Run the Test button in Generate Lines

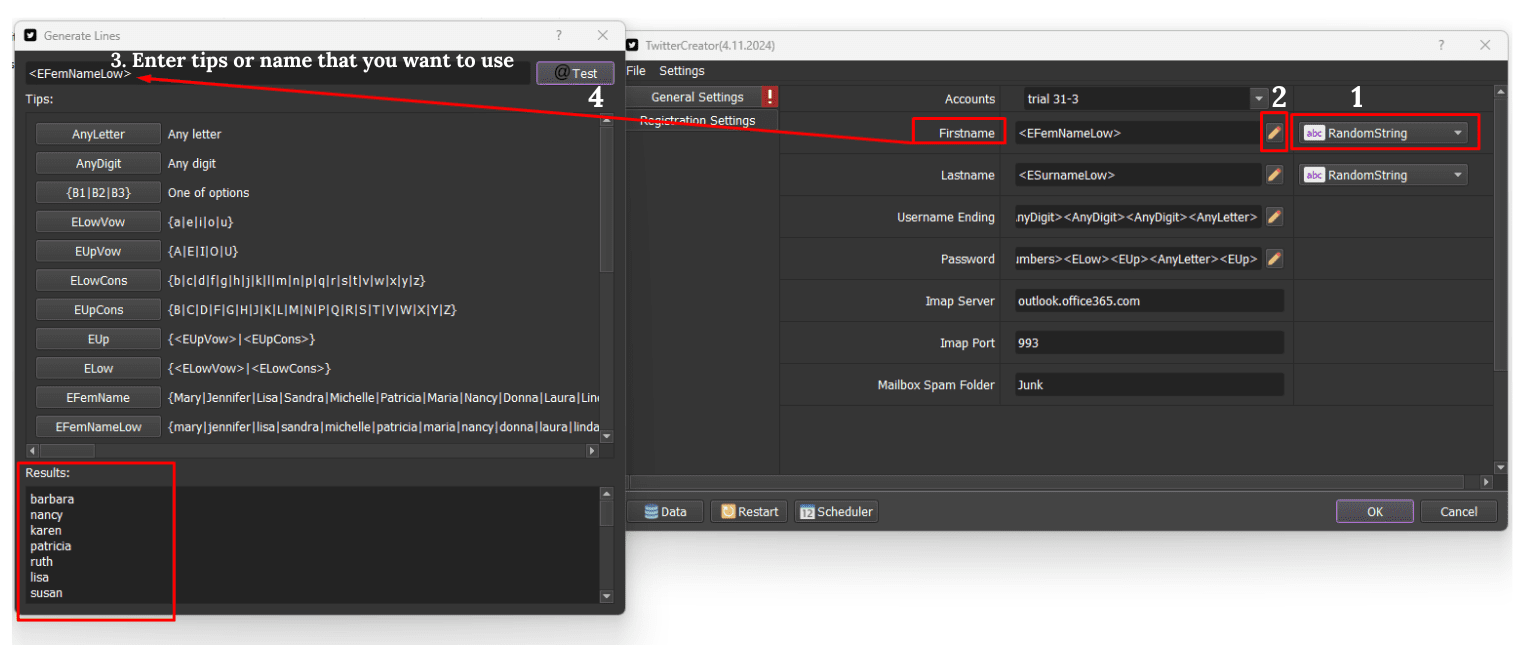pyautogui.click(x=575, y=73)
